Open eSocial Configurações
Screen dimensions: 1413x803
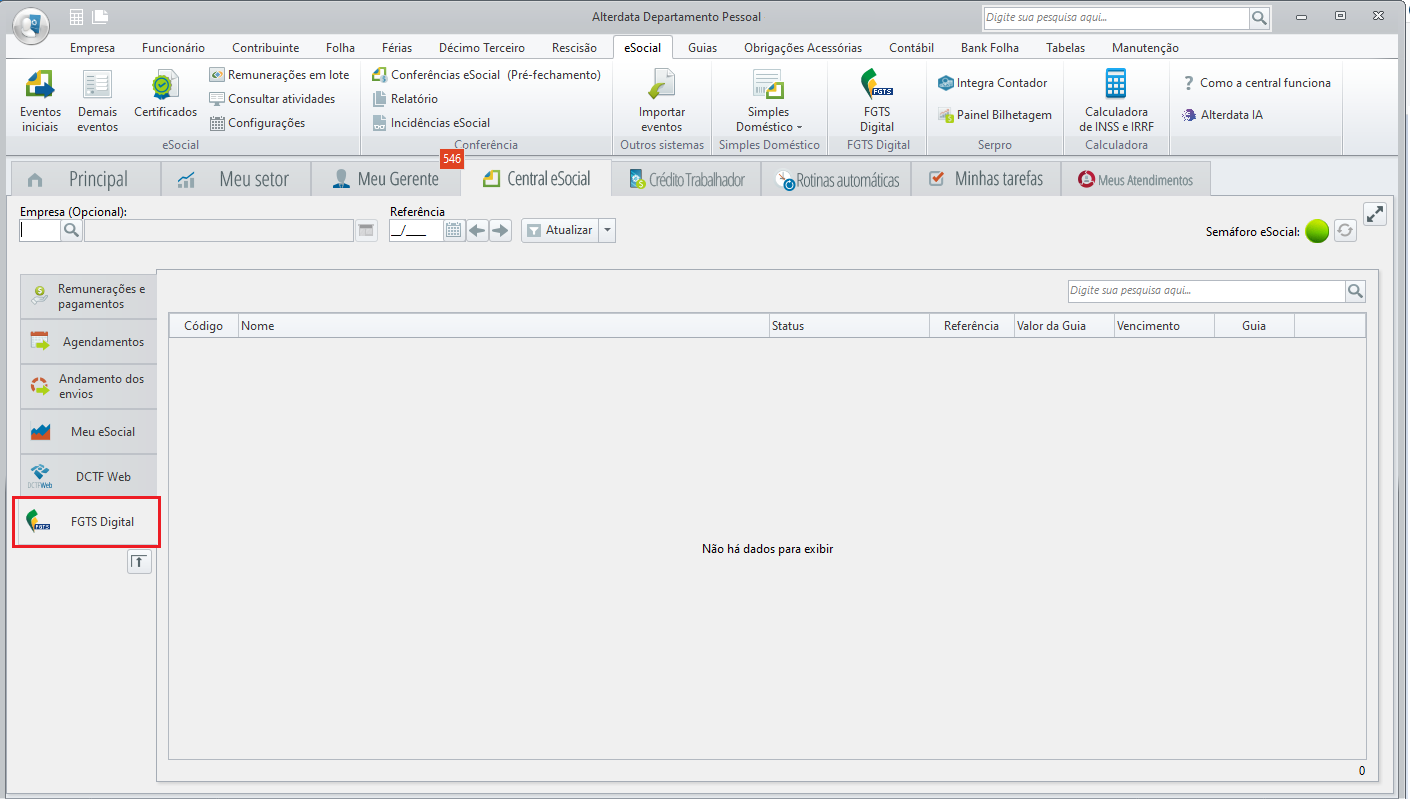(257, 123)
